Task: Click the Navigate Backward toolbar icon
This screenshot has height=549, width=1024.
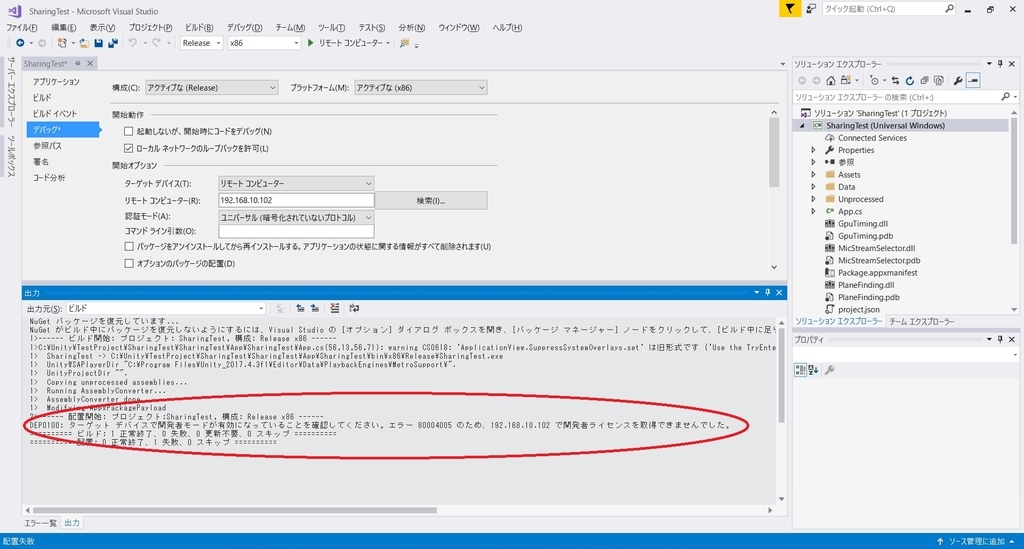Action: tap(20, 43)
